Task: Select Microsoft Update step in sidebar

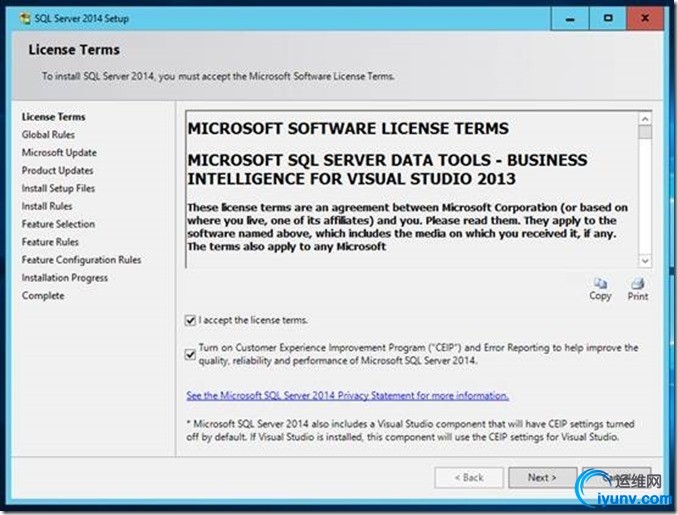Action: click(x=59, y=153)
